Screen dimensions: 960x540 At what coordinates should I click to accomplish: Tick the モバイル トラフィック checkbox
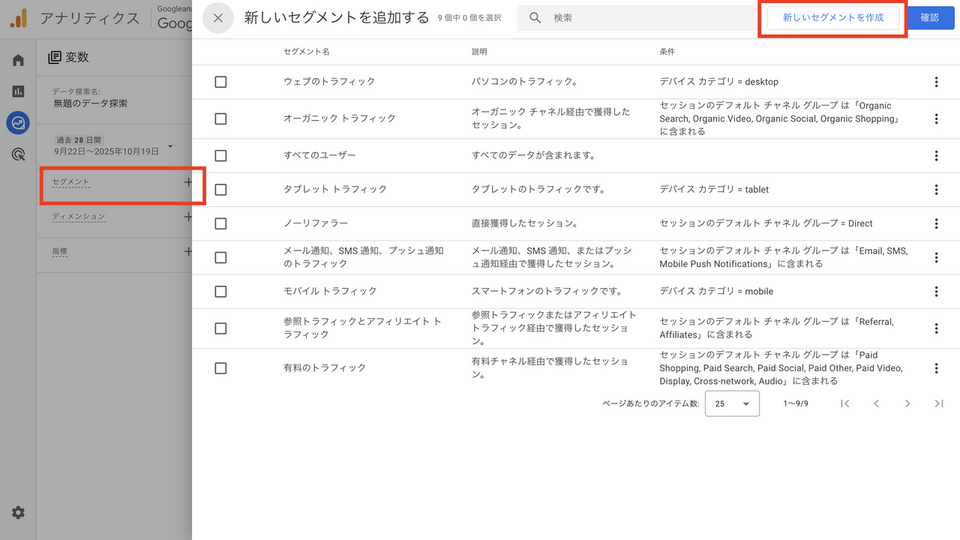point(221,291)
